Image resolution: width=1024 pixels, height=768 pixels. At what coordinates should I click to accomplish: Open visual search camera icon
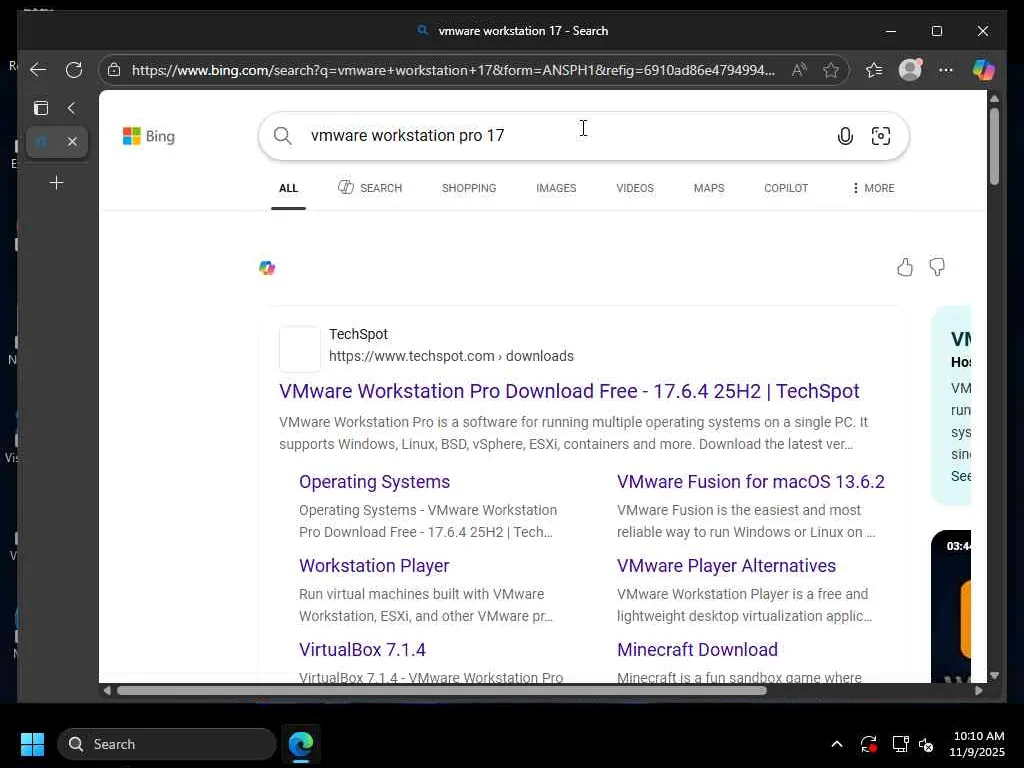click(x=880, y=136)
